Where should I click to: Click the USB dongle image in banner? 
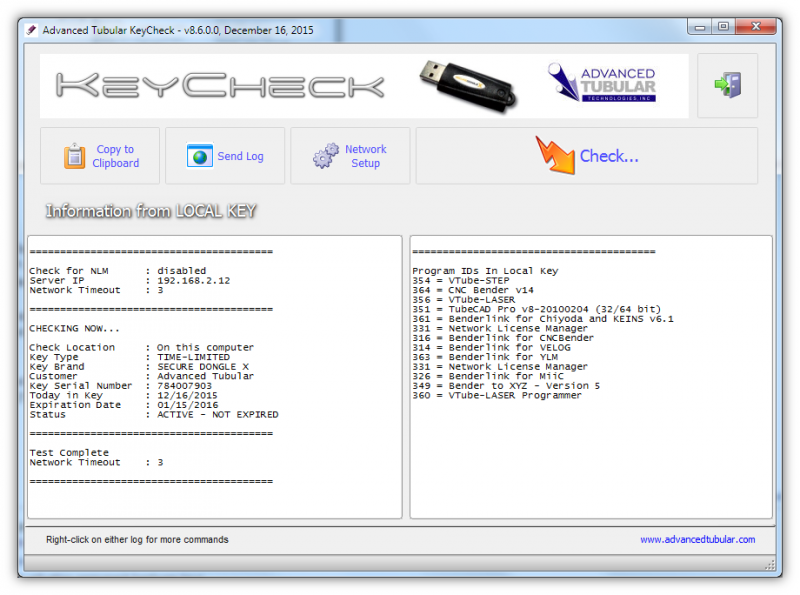coord(468,86)
